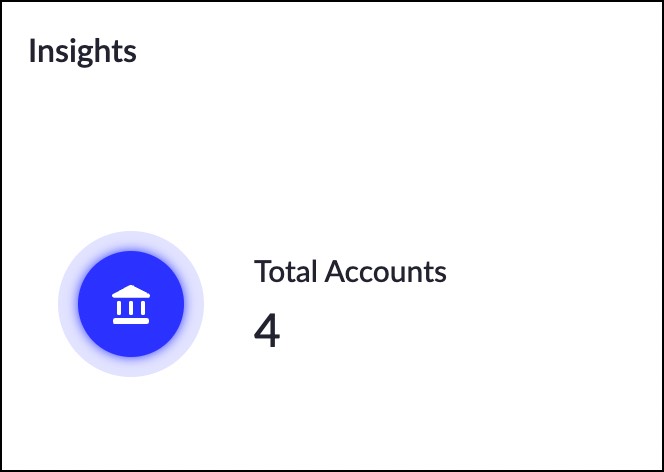Click the bank icon's white pillars
The height and width of the screenshot is (472, 664).
pos(131,307)
